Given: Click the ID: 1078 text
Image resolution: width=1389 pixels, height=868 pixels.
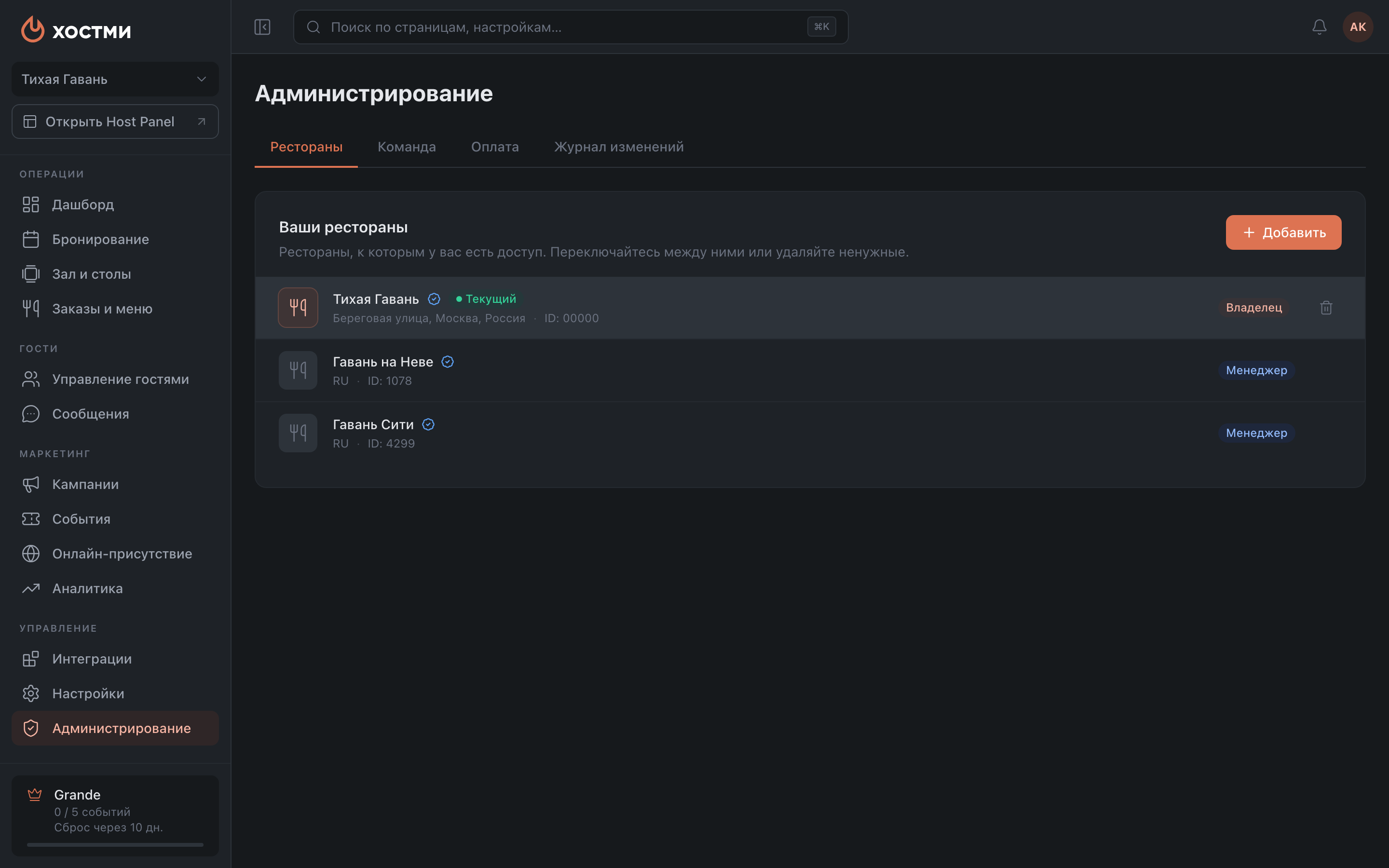Looking at the screenshot, I should point(390,380).
